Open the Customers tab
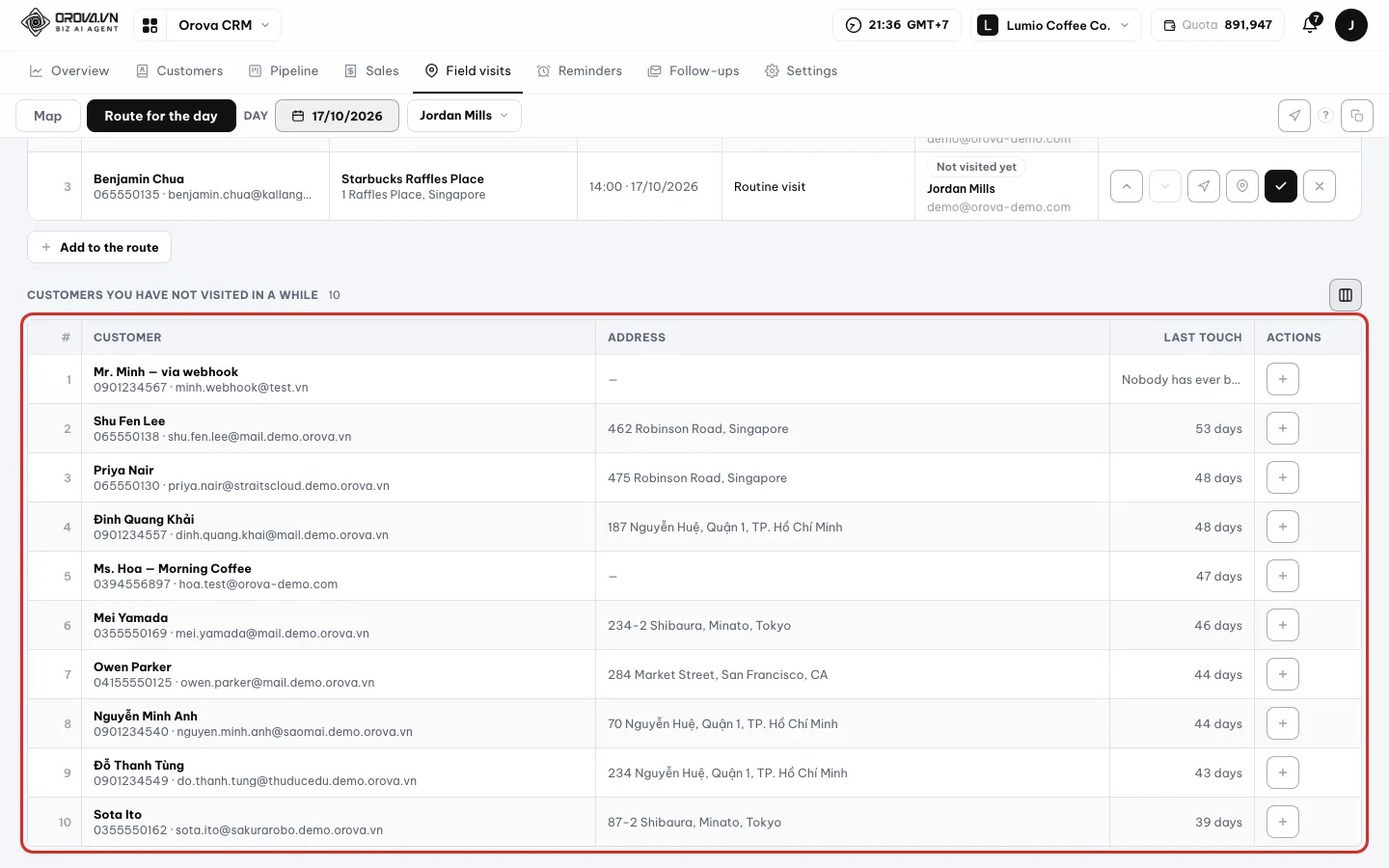 pyautogui.click(x=179, y=71)
